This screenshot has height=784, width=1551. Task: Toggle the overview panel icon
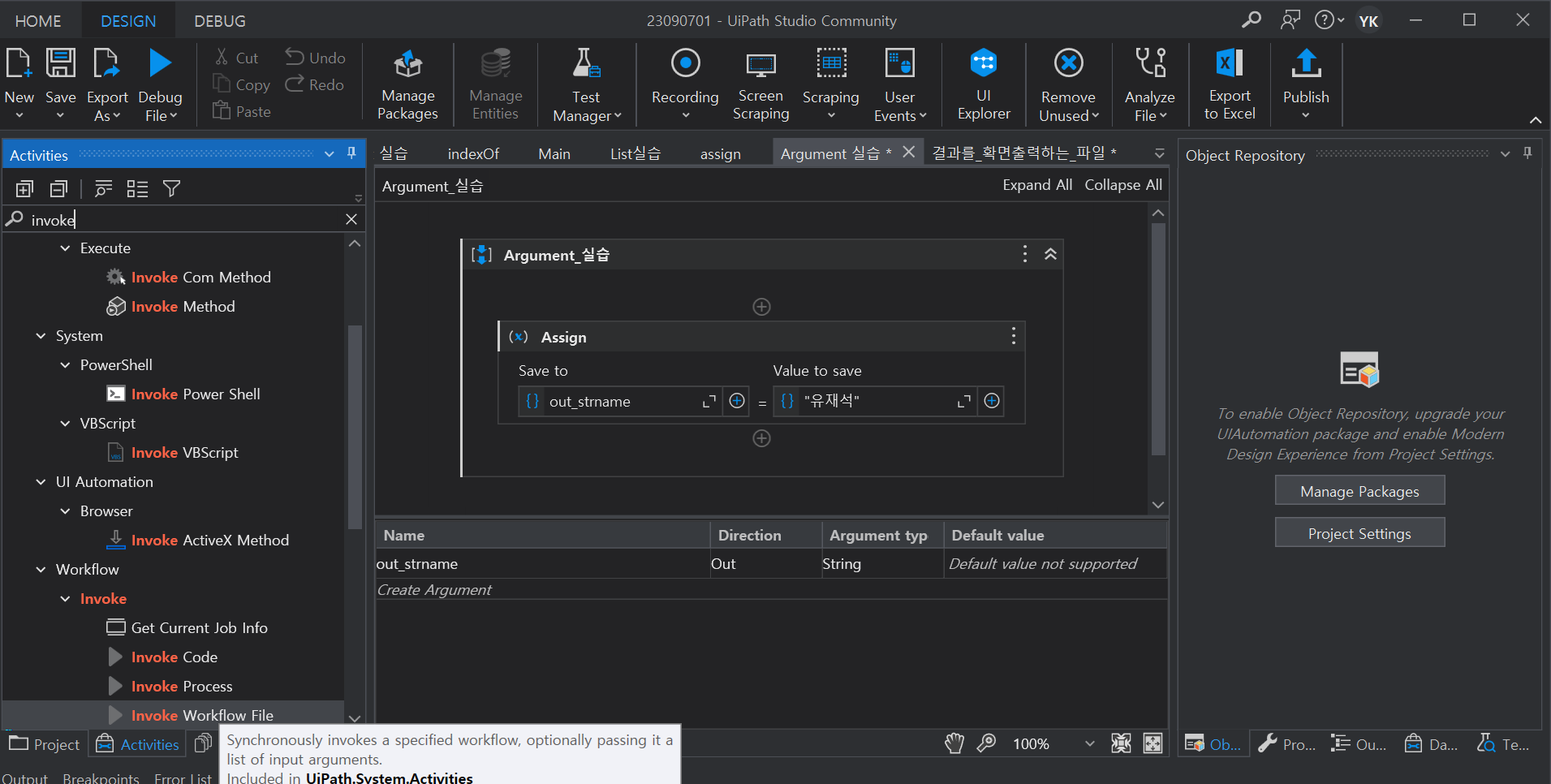[x=1152, y=743]
